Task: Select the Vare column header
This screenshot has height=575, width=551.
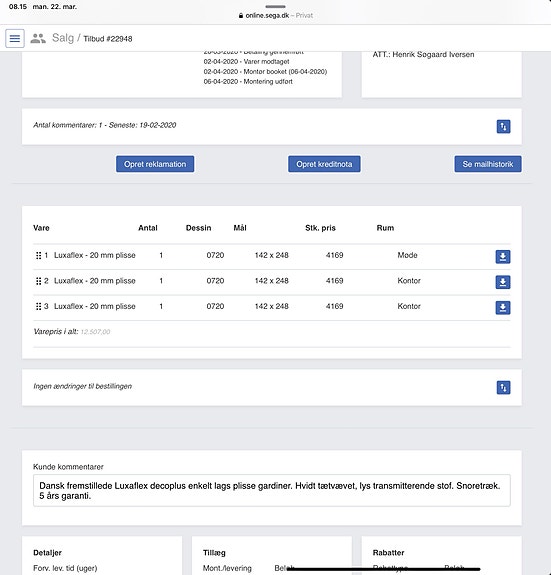Action: click(x=41, y=228)
